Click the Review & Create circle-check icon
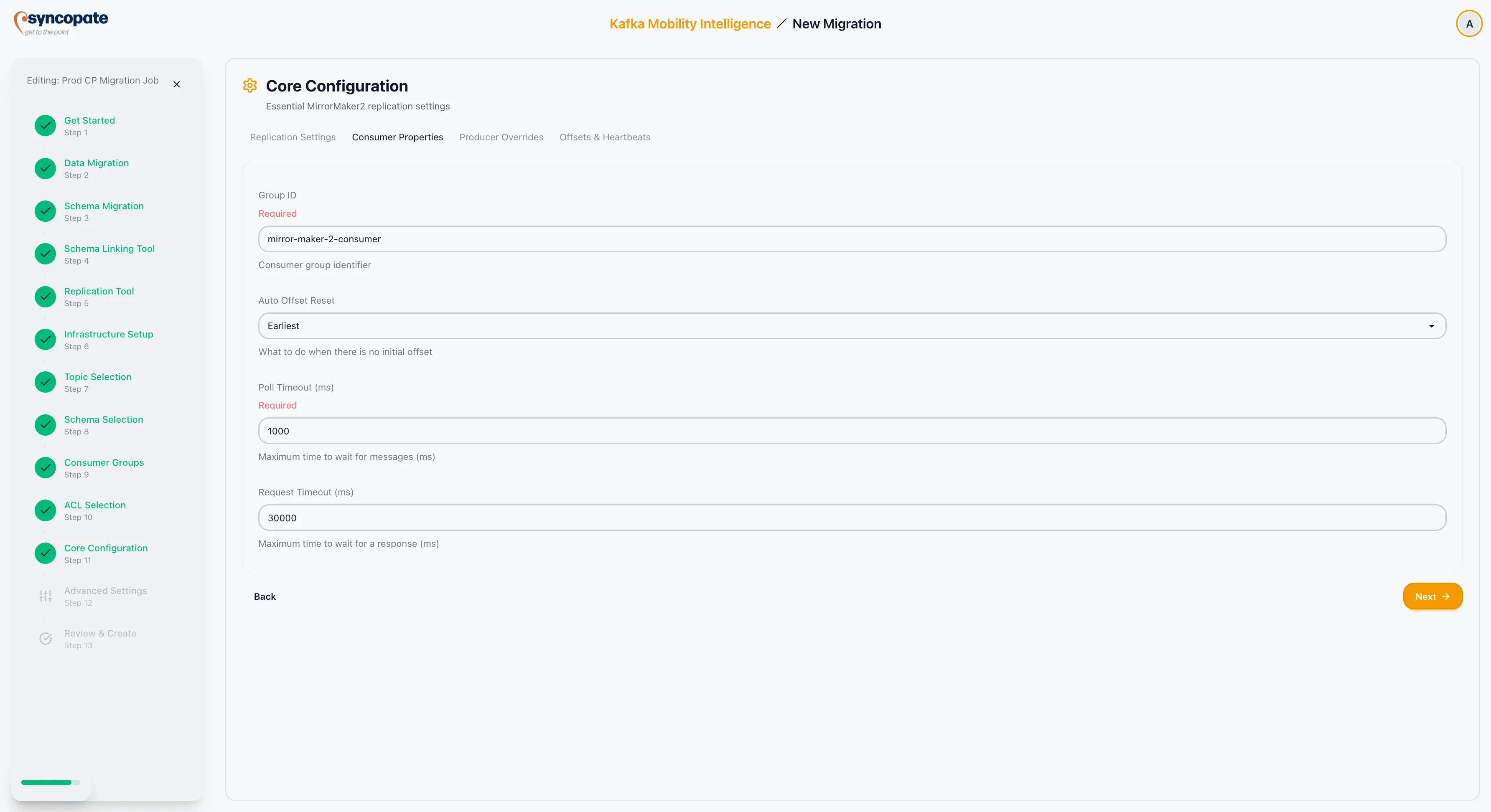Viewport: 1491px width, 812px height. pyautogui.click(x=45, y=639)
